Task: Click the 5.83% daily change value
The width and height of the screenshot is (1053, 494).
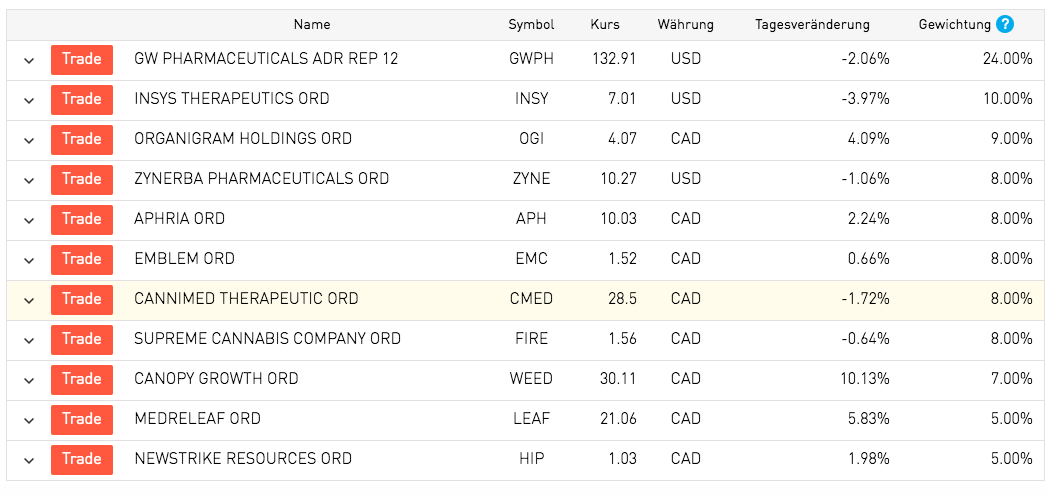Action: (x=869, y=419)
